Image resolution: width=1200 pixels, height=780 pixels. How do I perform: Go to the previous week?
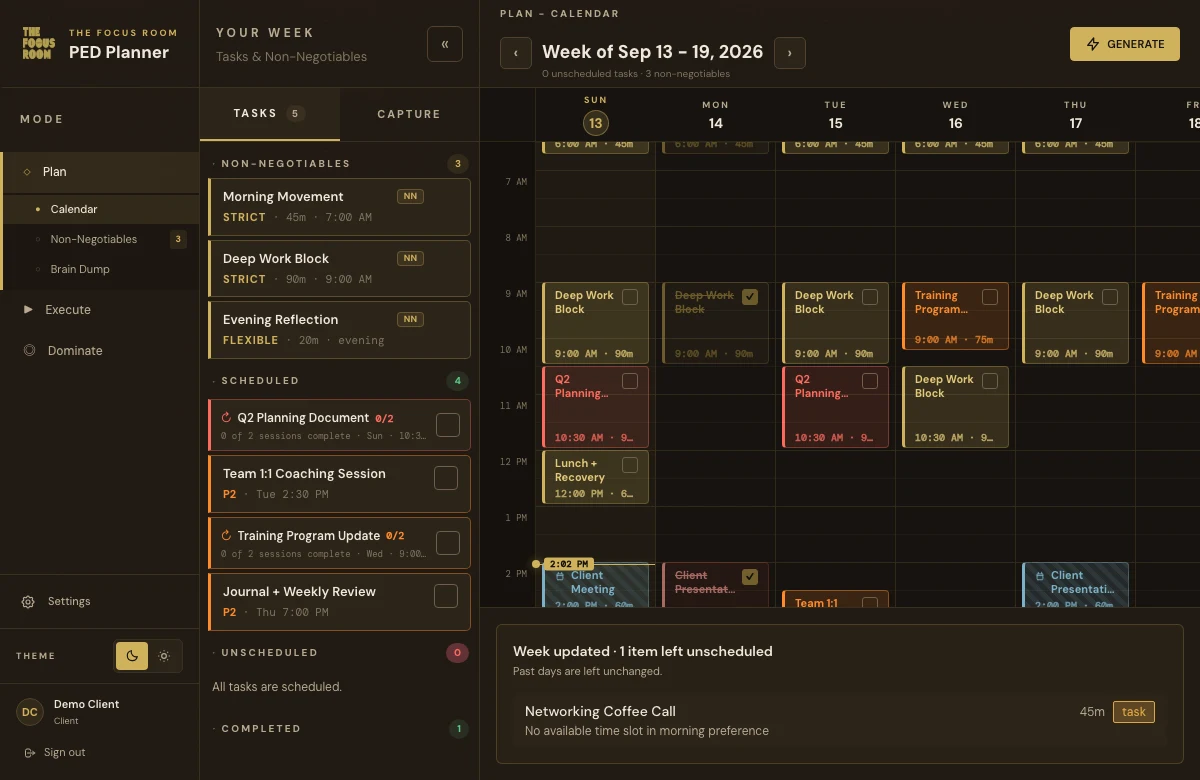[516, 53]
